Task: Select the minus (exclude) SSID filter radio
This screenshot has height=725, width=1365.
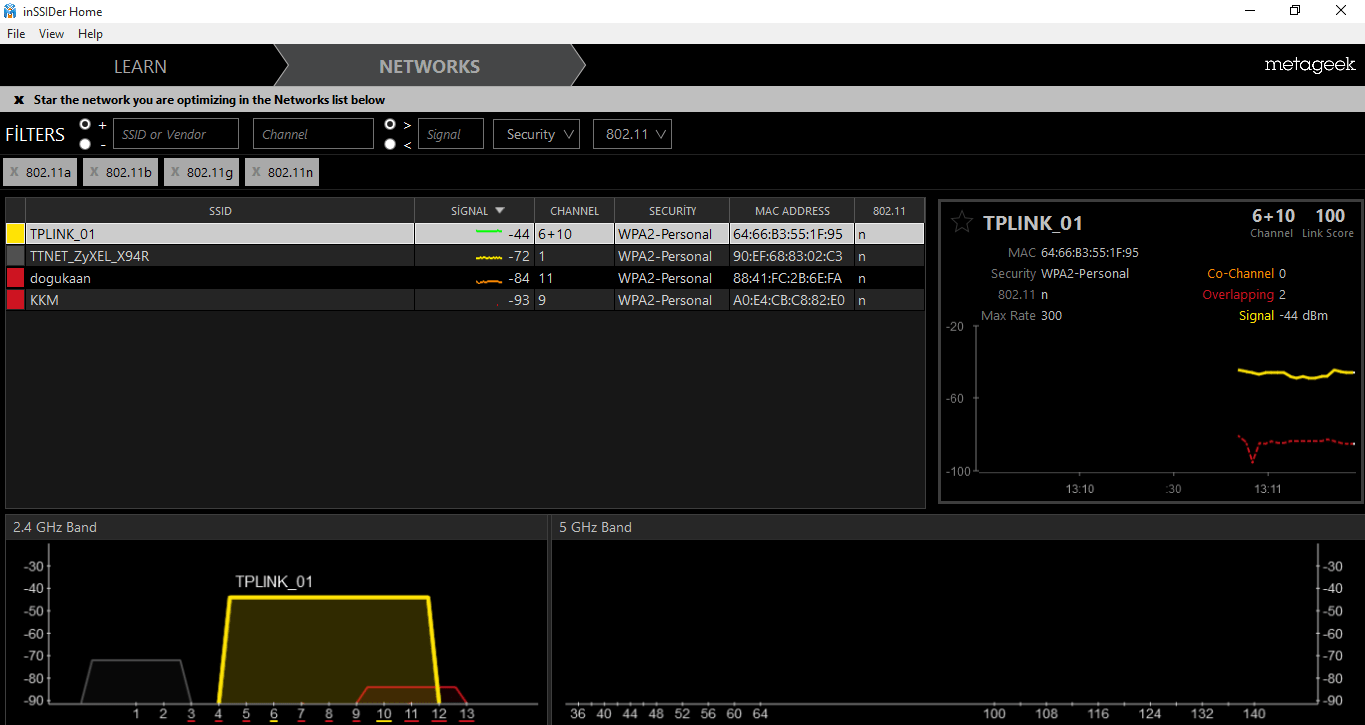Action: pos(85,144)
